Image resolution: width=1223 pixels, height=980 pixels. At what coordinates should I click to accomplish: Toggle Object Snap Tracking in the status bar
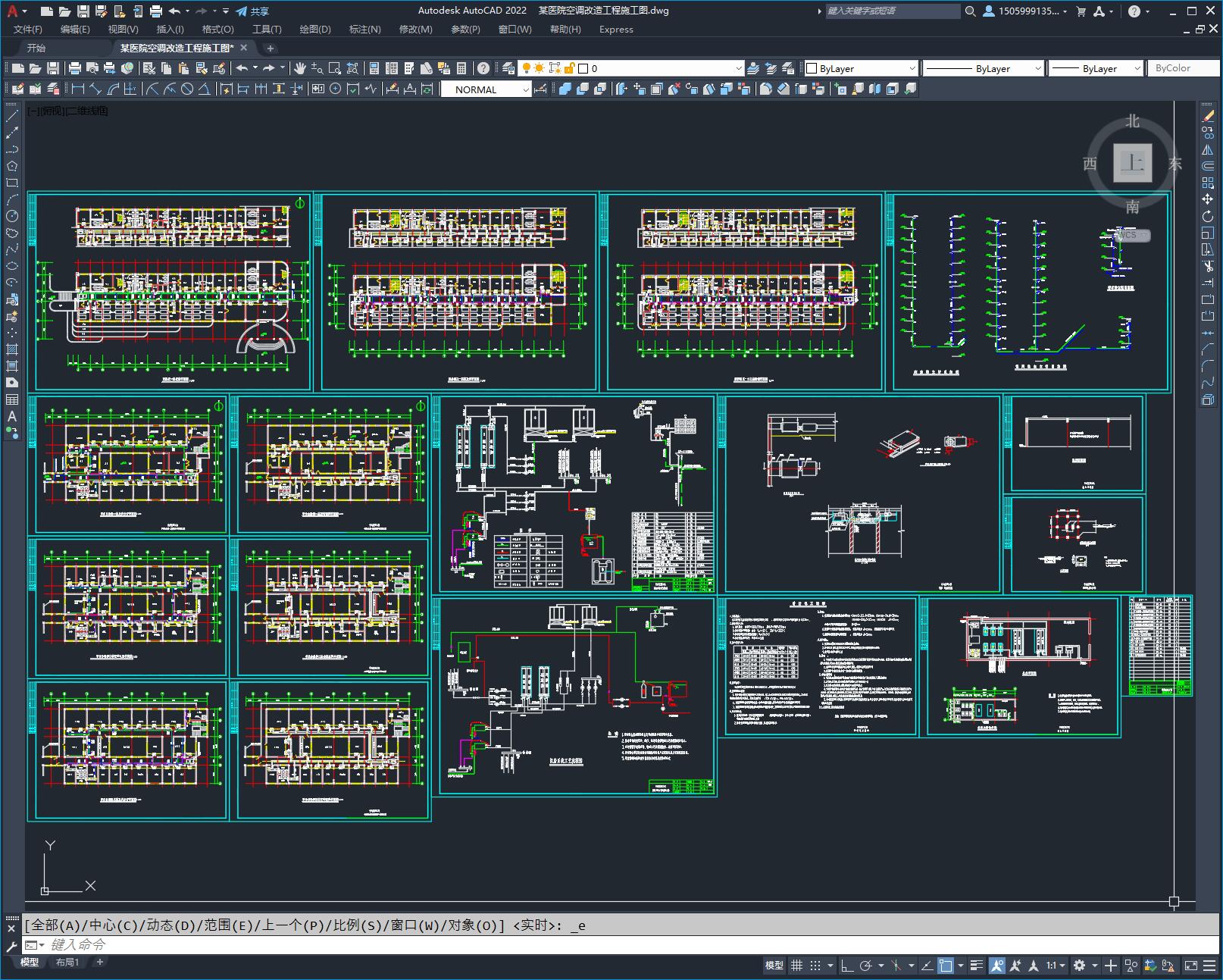927,966
